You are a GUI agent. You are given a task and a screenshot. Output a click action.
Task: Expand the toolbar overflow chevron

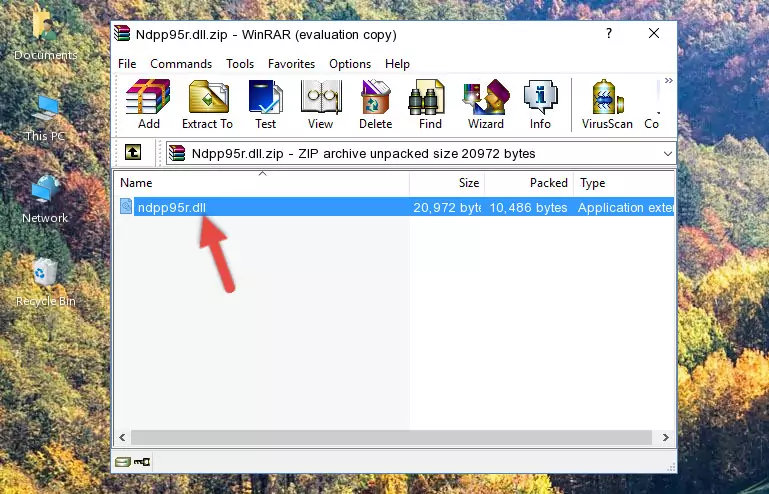[x=668, y=81]
